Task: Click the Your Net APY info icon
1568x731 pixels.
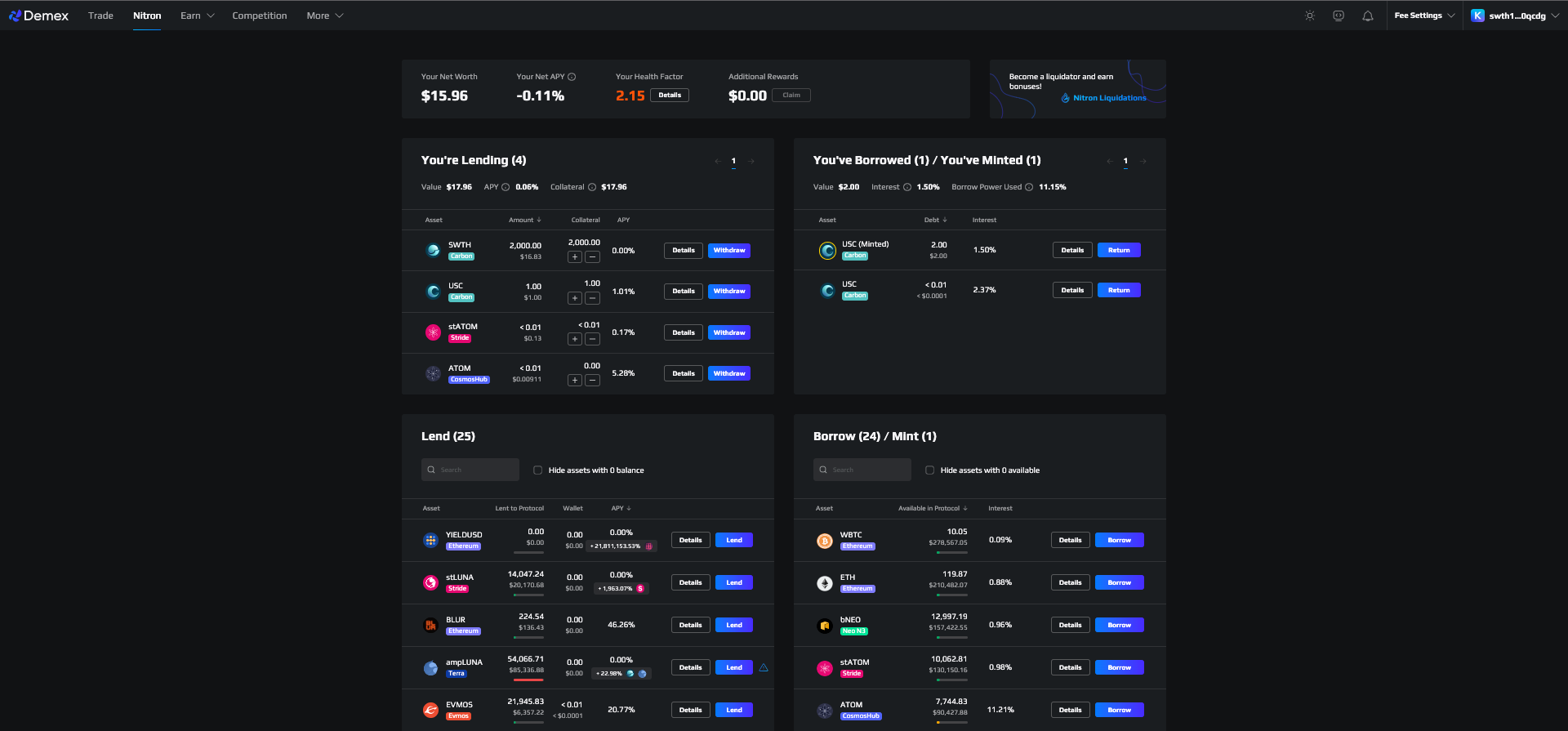Action: (572, 77)
